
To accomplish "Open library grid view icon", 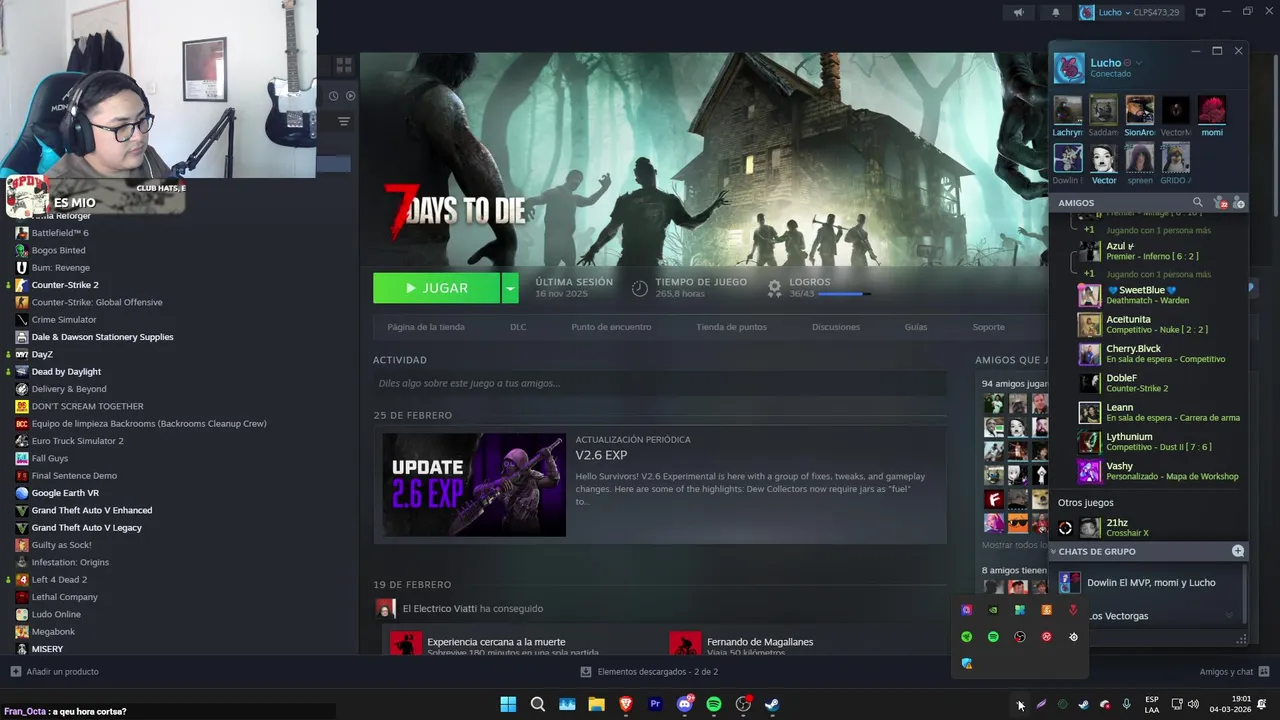I will pos(344,65).
